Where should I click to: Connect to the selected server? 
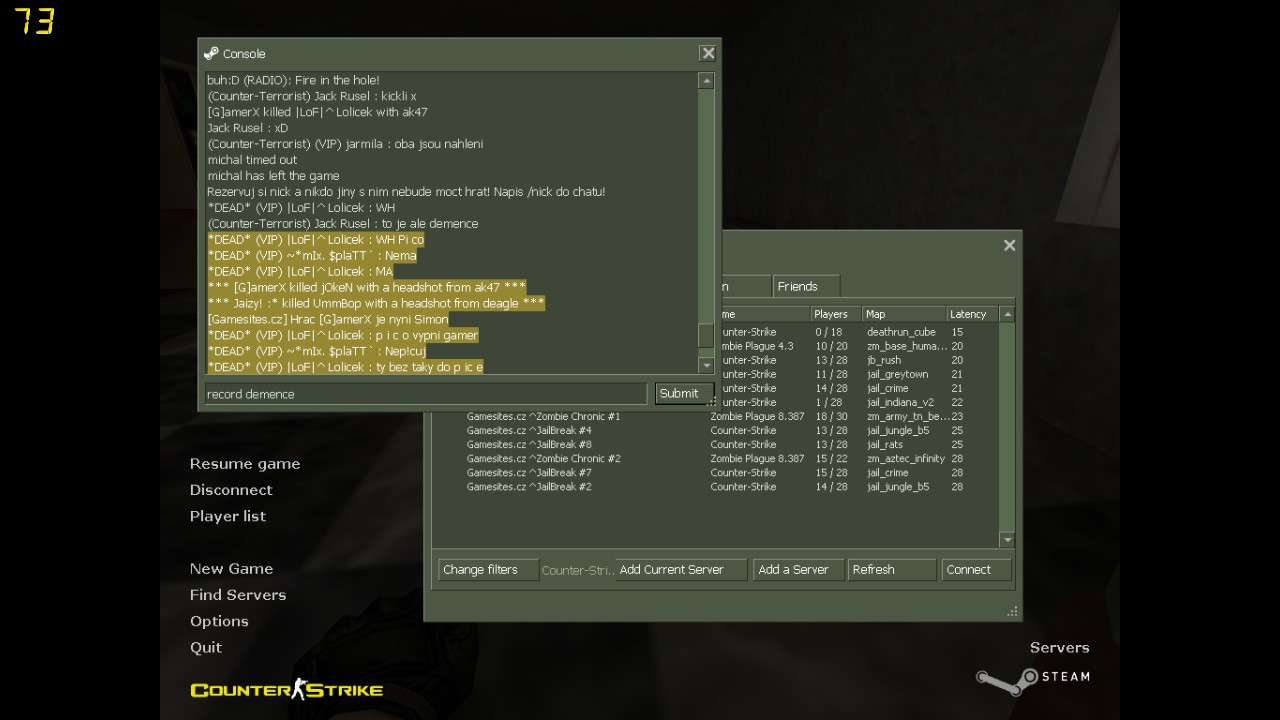976,570
